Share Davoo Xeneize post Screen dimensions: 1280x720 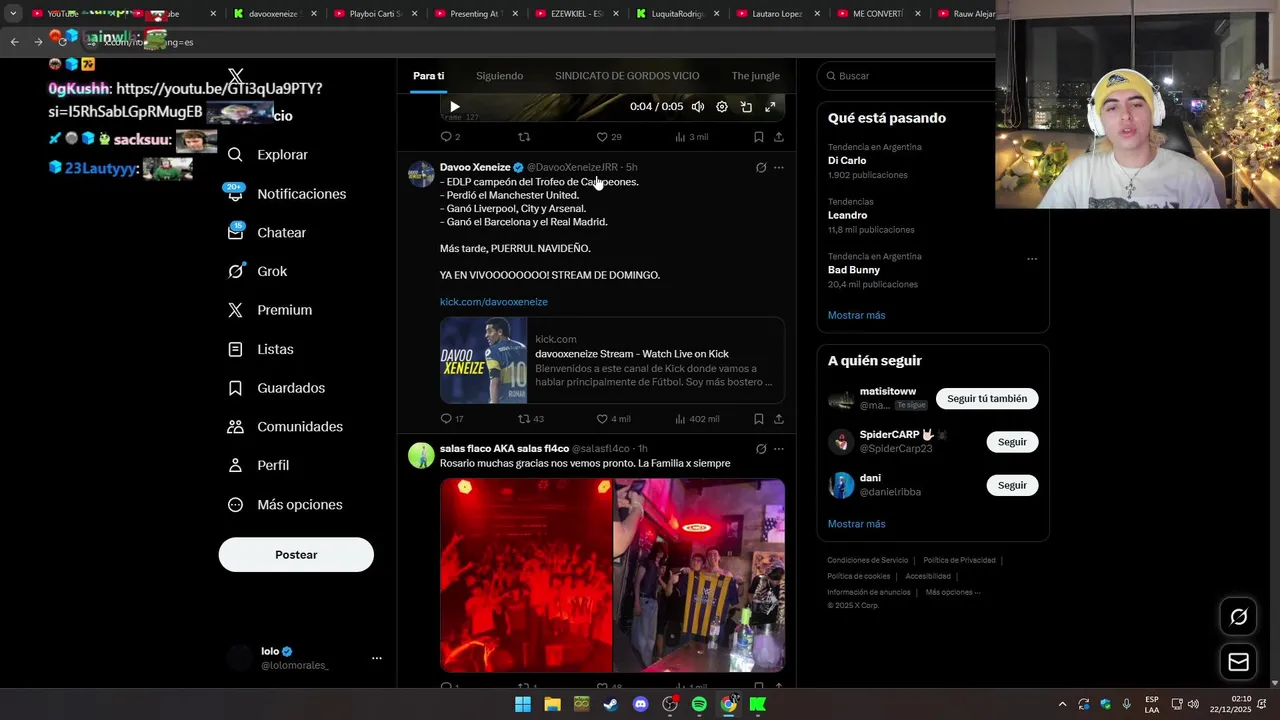click(x=779, y=419)
